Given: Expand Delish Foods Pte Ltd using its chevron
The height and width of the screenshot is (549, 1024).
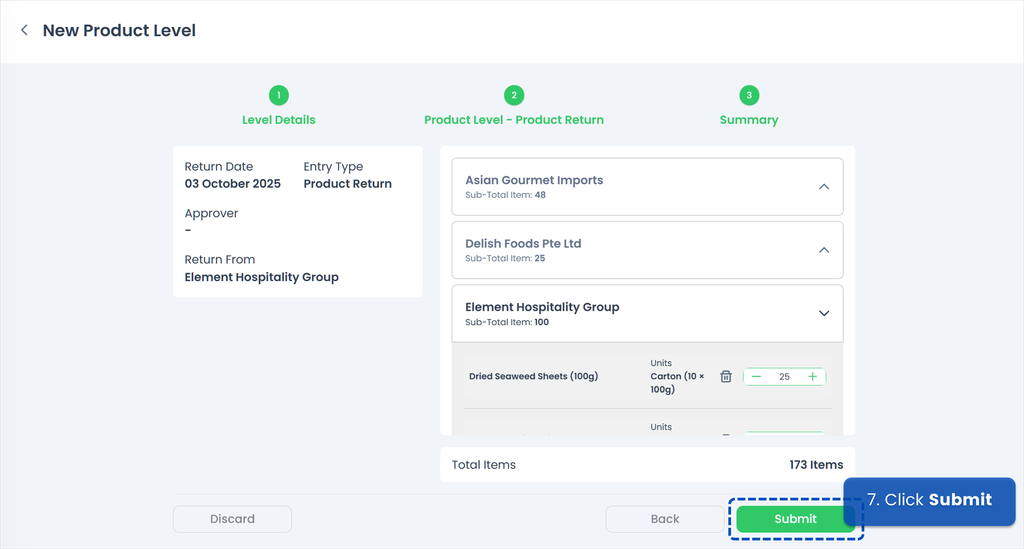Looking at the screenshot, I should point(824,250).
